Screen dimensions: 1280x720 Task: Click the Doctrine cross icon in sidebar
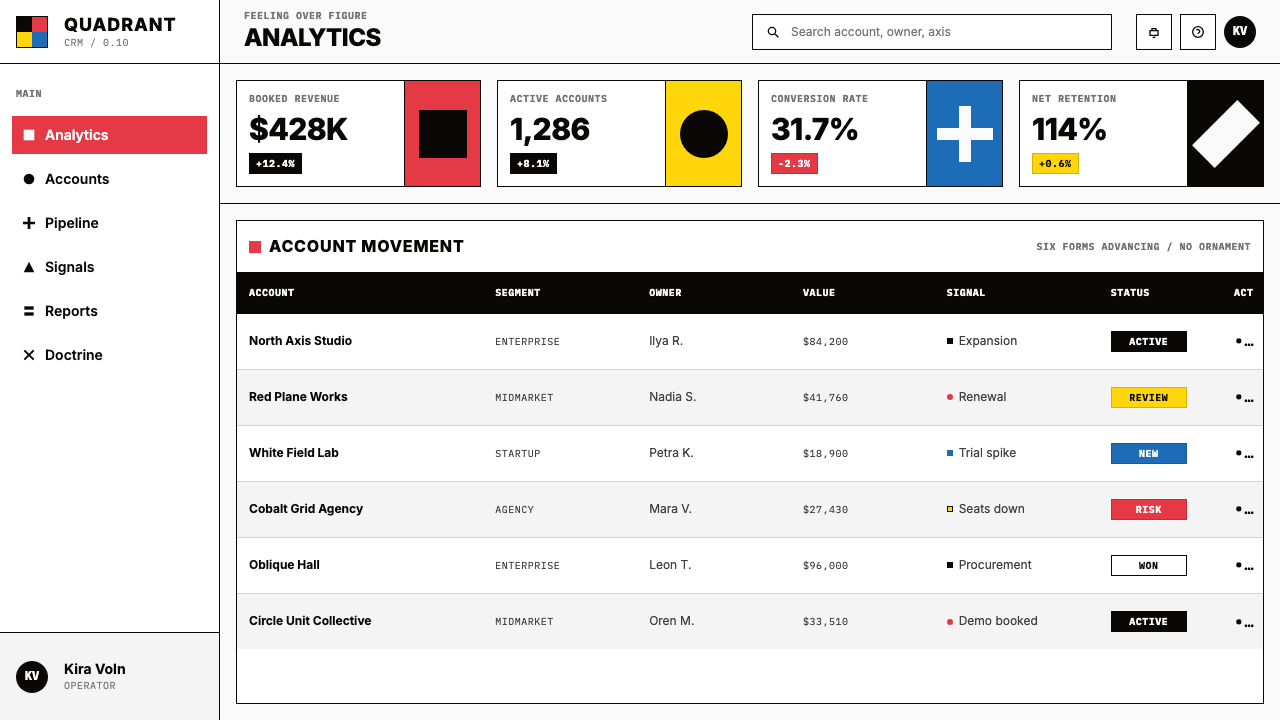tap(29, 355)
